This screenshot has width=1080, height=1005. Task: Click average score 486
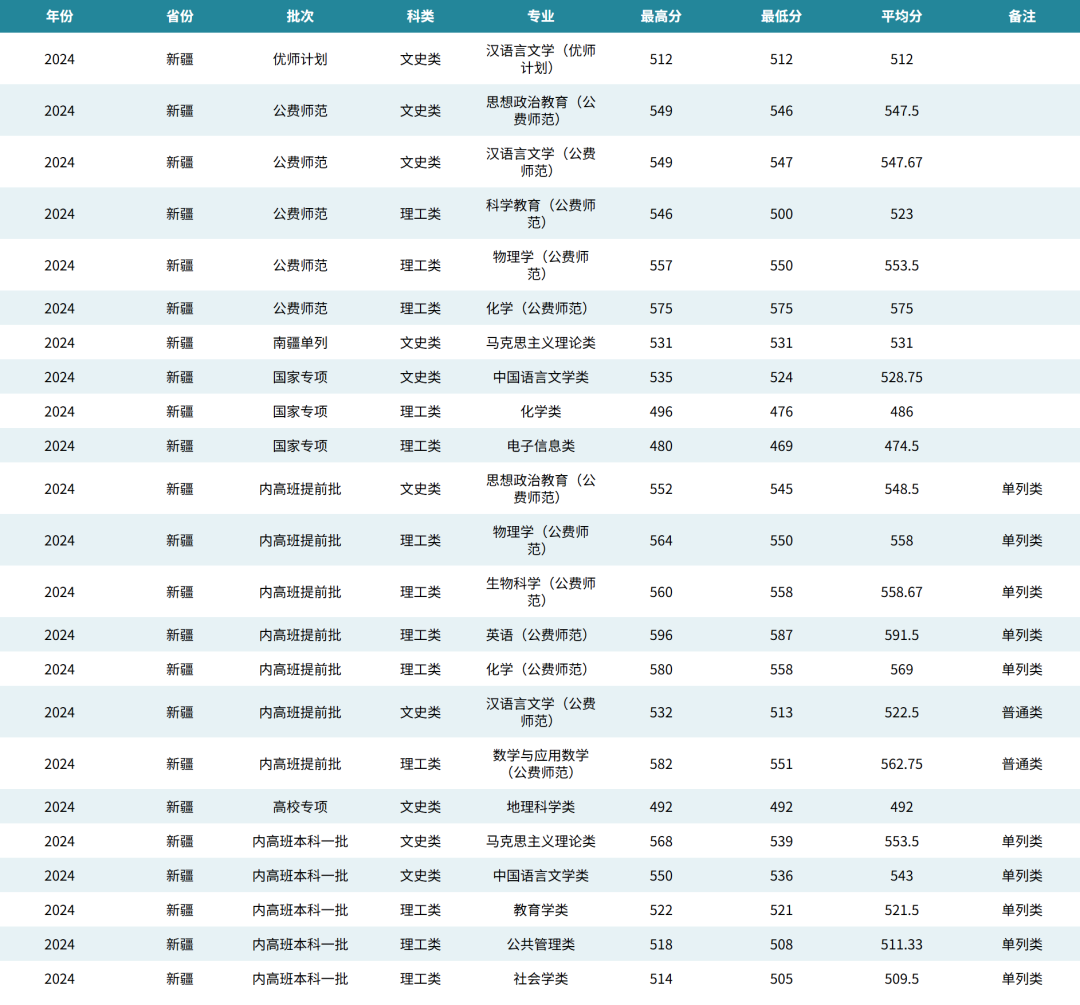point(902,412)
